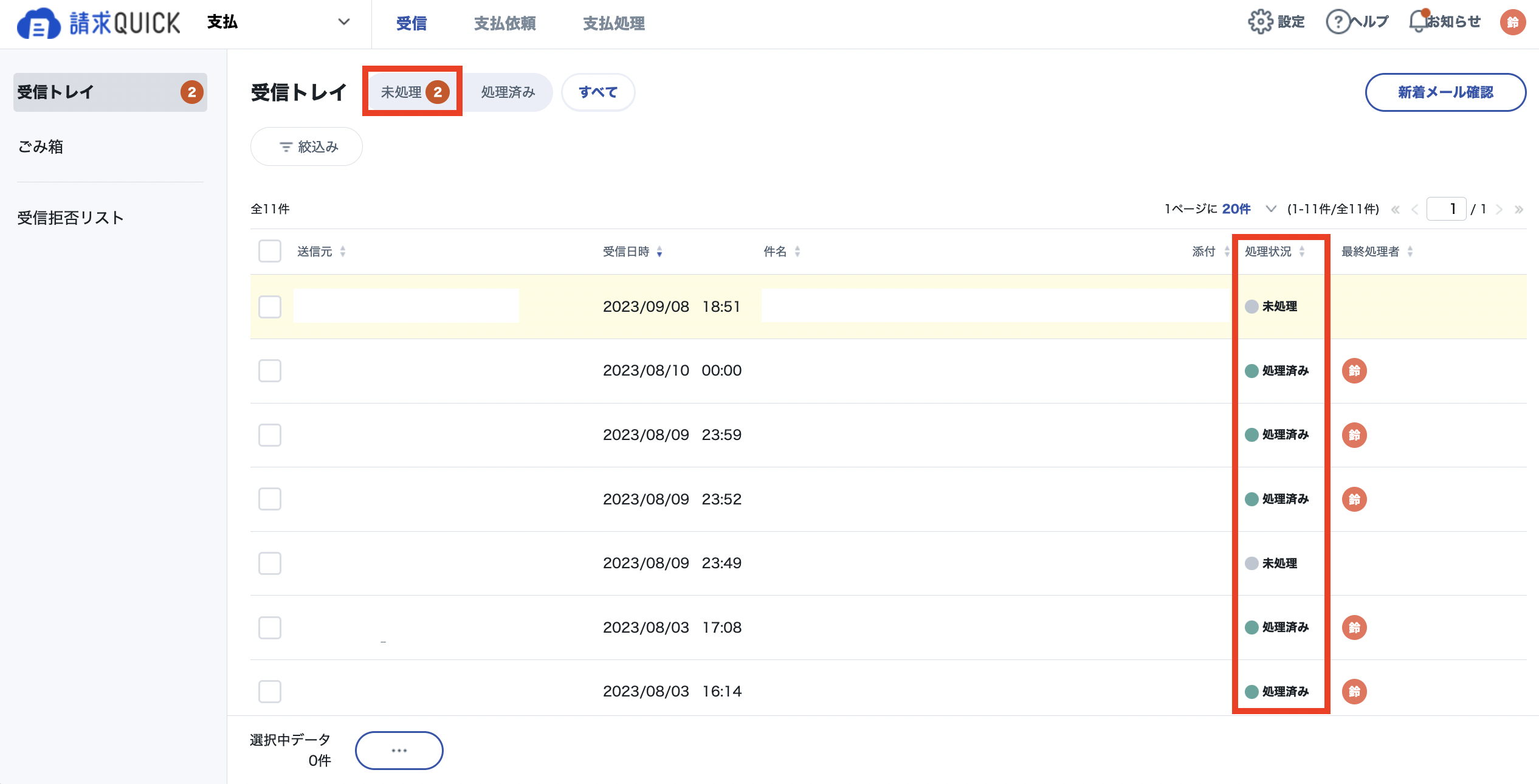Check the 2023/08/03 17:08 row checkbox
Screen dimensions: 1539x784
(270, 628)
